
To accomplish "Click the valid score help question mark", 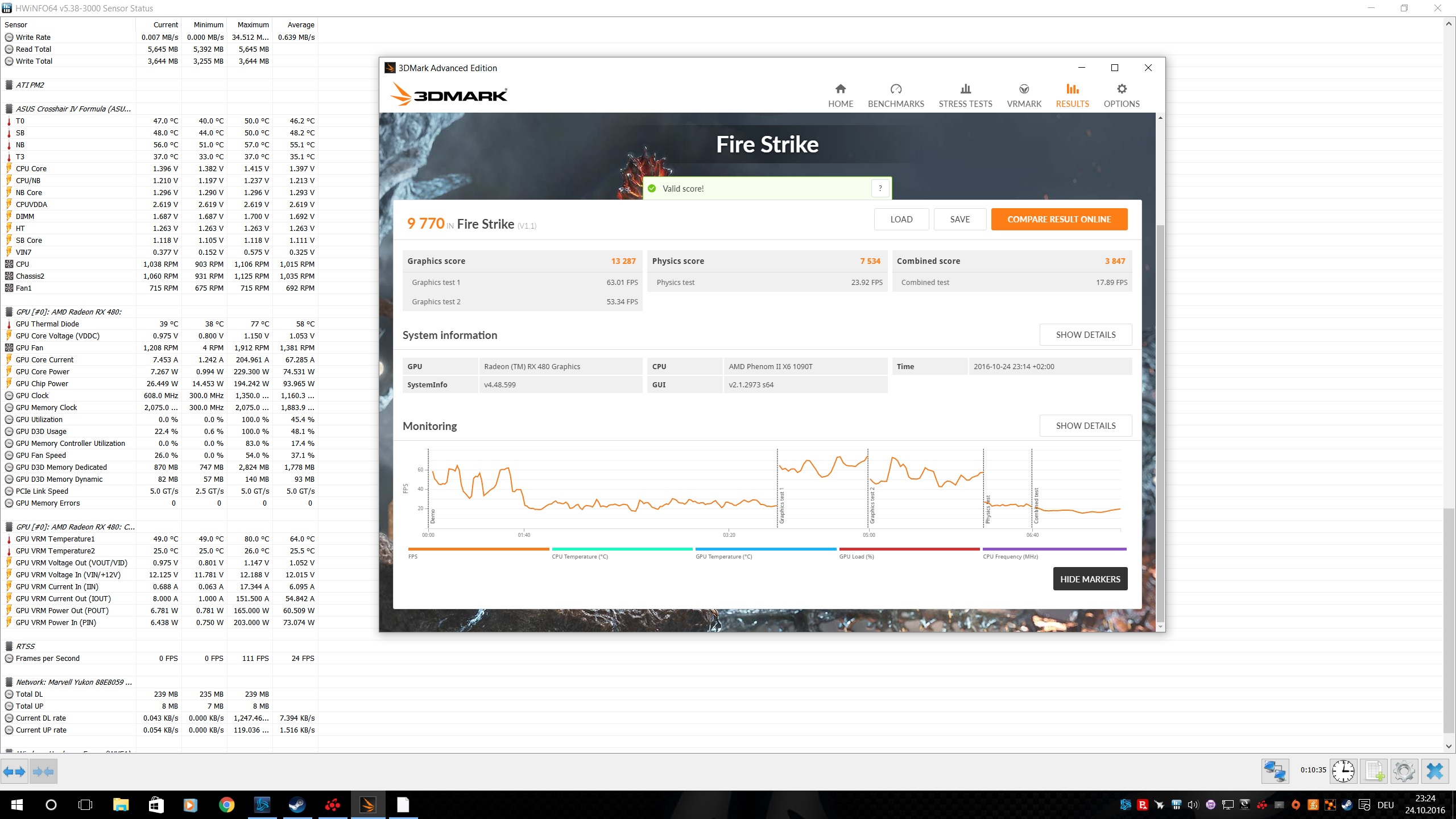I will point(880,188).
